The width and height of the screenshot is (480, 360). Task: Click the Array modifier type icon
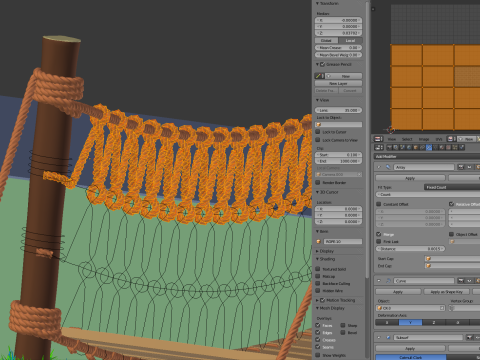point(388,167)
